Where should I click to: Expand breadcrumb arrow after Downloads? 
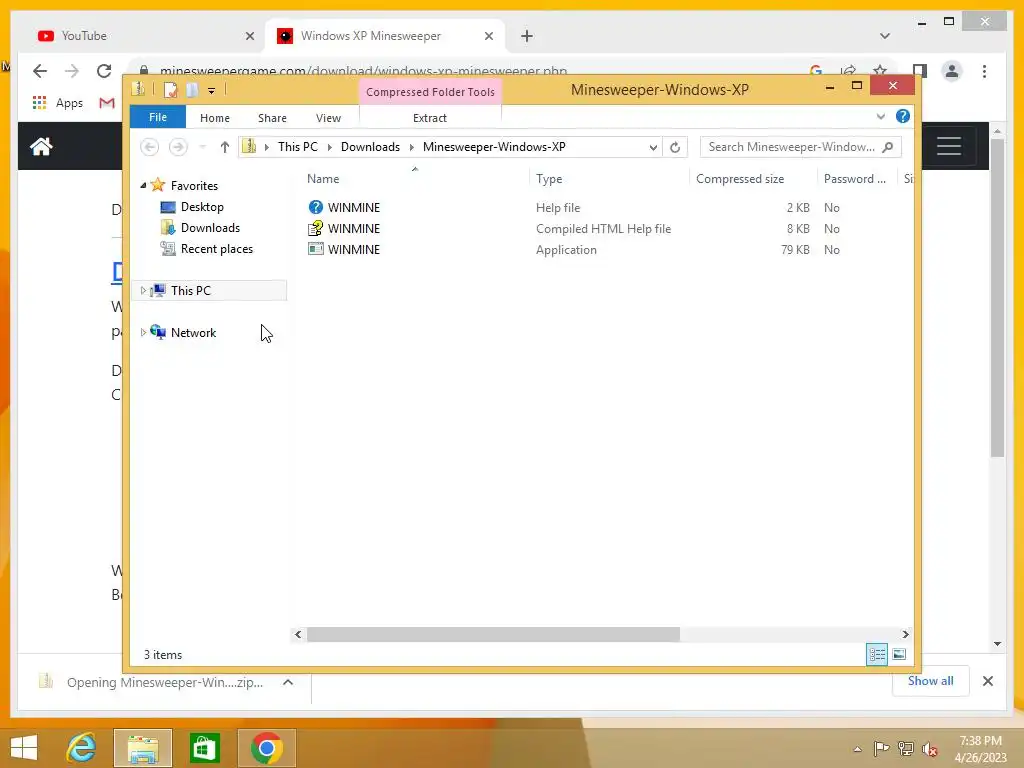(412, 147)
